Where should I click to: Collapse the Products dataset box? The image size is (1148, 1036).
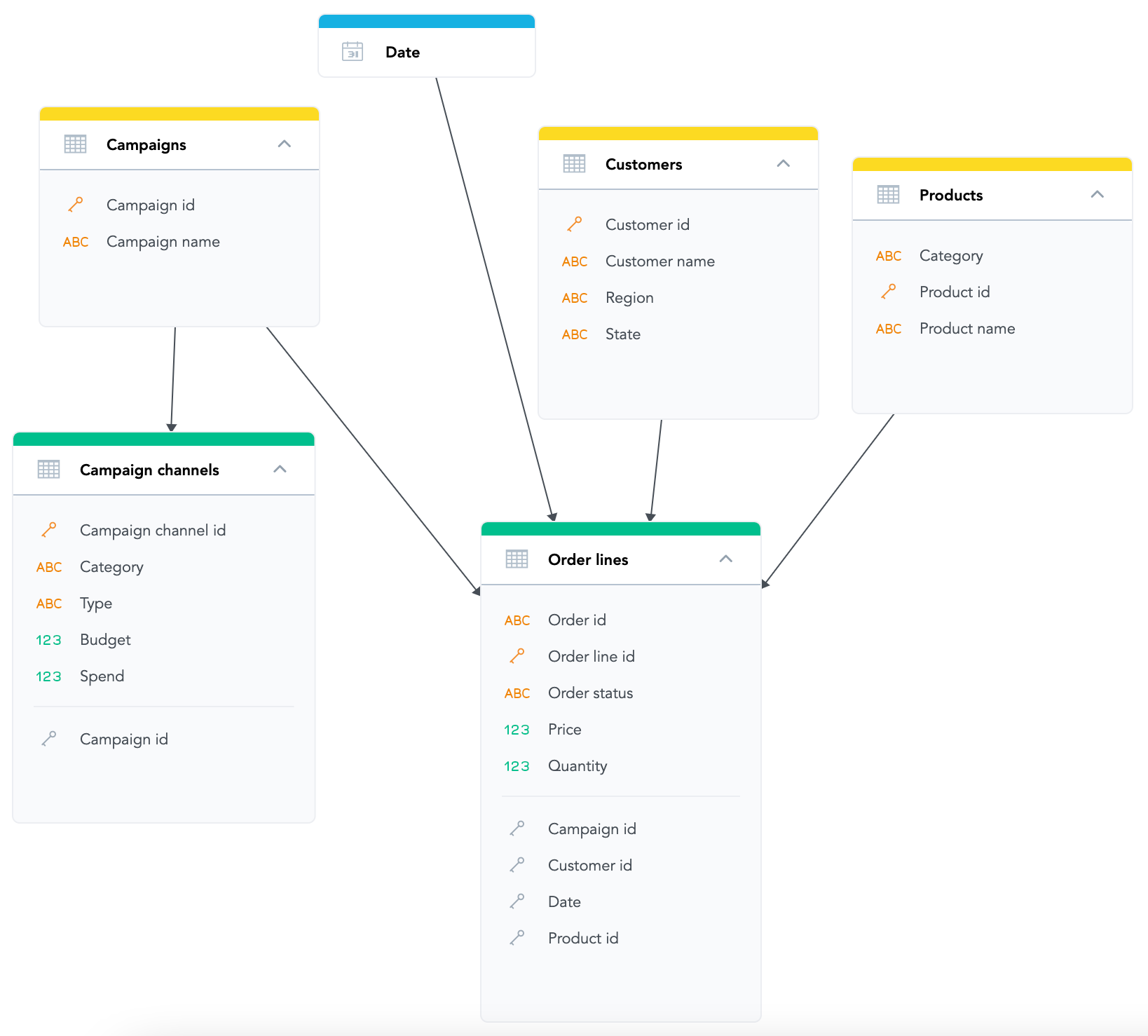pos(1097,195)
